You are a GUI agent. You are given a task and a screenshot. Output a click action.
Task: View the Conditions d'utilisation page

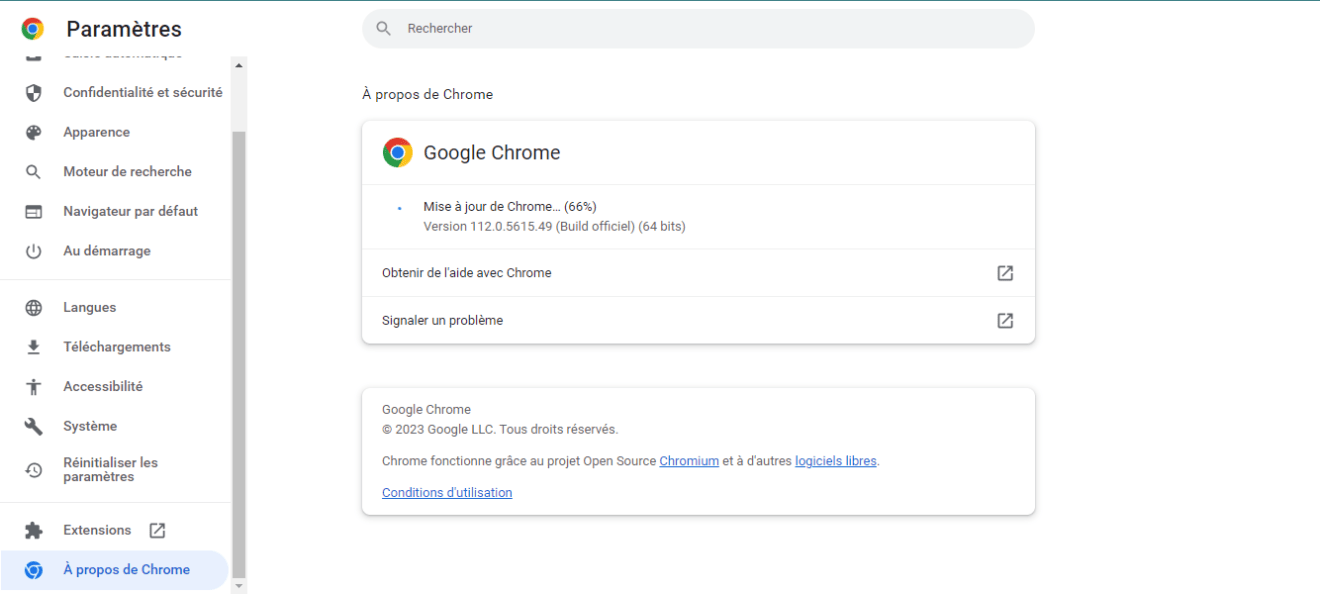coord(446,492)
